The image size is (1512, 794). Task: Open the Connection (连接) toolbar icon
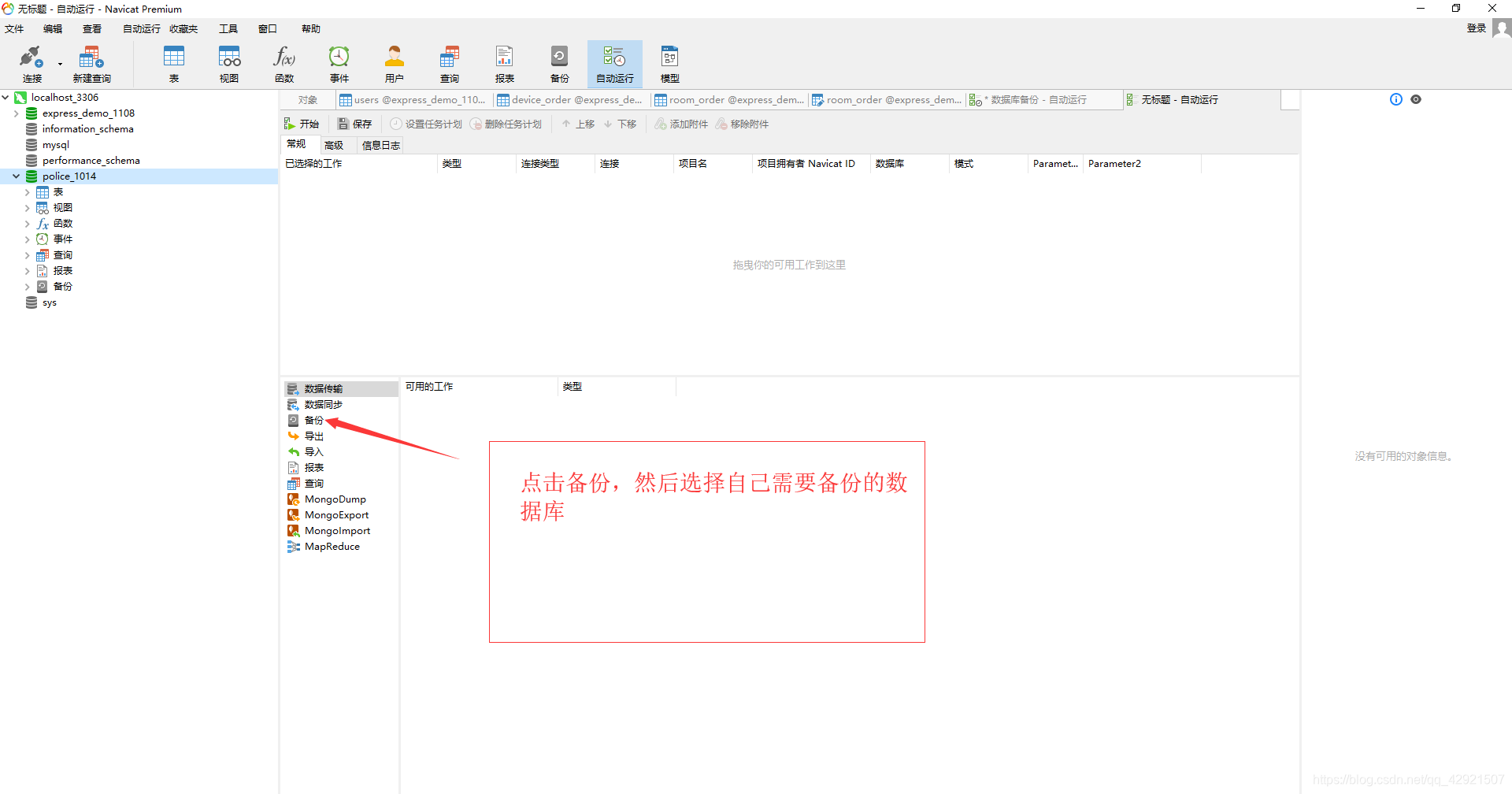(31, 63)
